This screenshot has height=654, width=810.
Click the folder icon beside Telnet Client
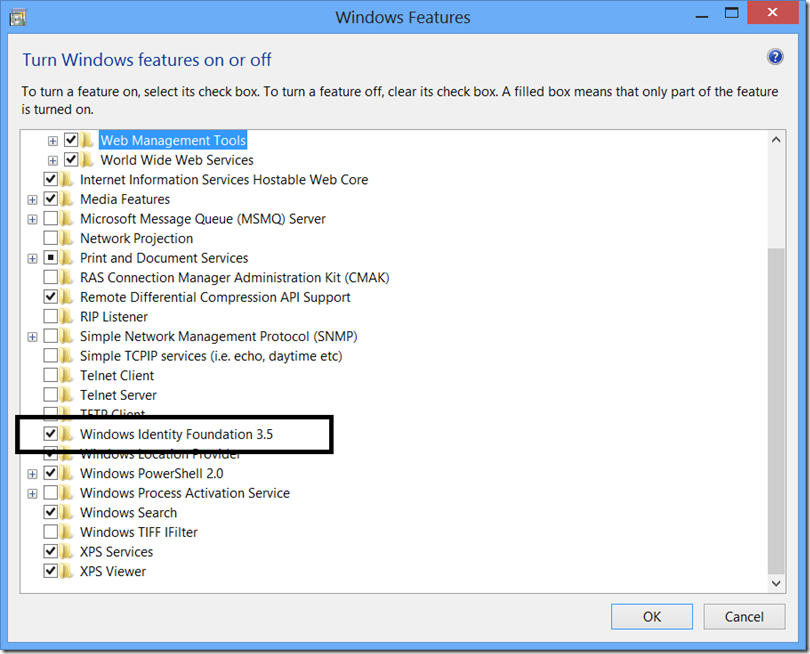click(67, 376)
